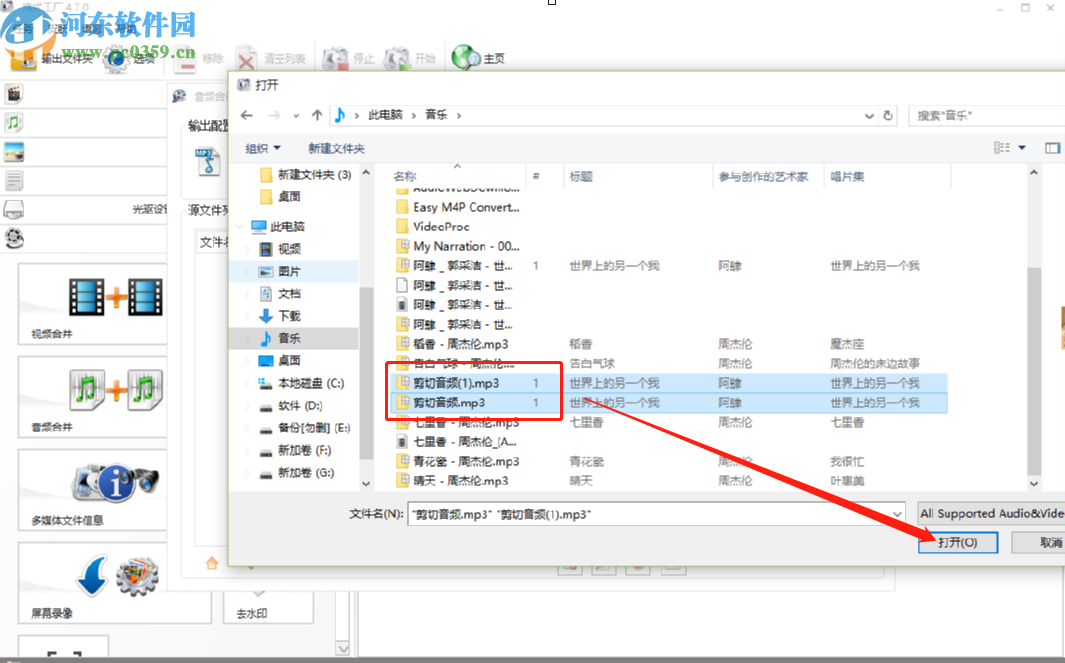This screenshot has width=1065, height=663.
Task: Click the orange home icon in audio joiner window
Action: point(212,562)
